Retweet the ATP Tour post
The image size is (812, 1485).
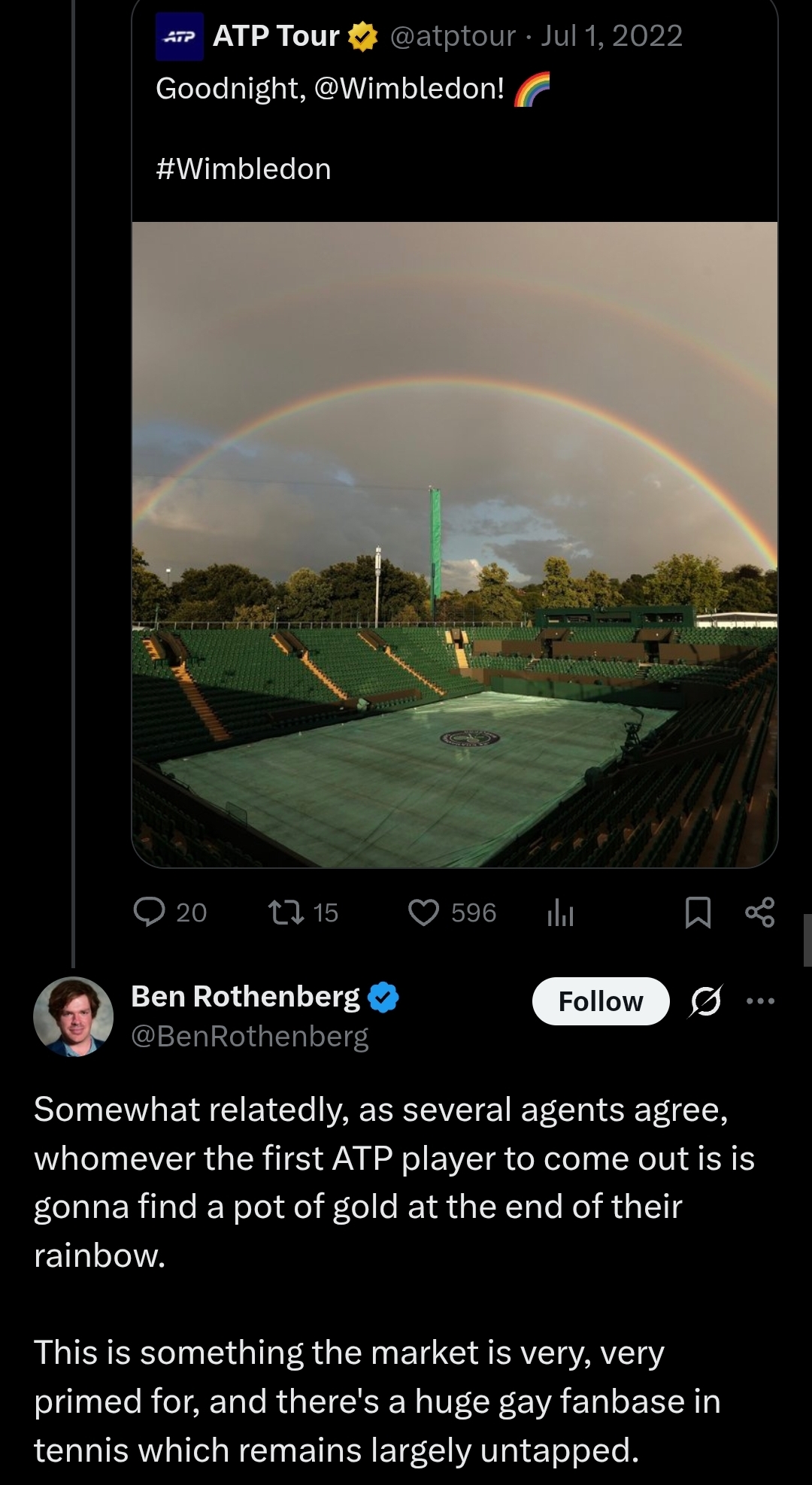pos(304,913)
